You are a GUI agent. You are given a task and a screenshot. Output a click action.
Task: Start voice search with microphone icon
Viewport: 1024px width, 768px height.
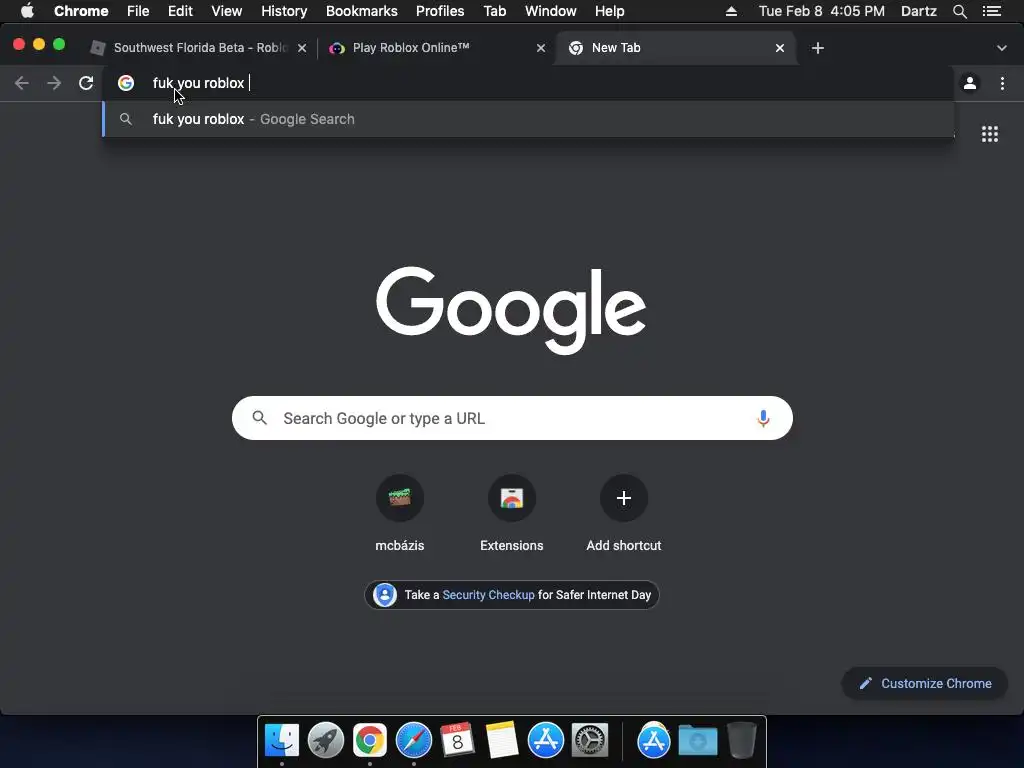(x=763, y=418)
